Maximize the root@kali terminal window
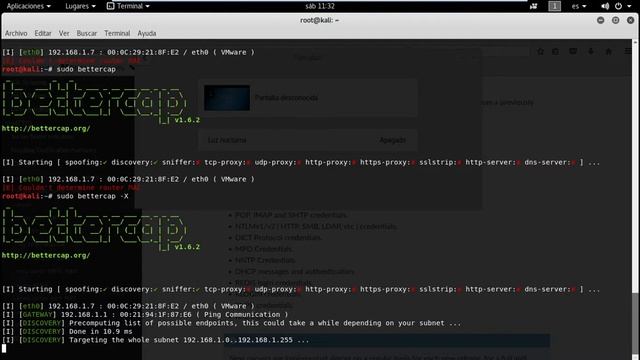The height and width of the screenshot is (360, 640). point(616,20)
